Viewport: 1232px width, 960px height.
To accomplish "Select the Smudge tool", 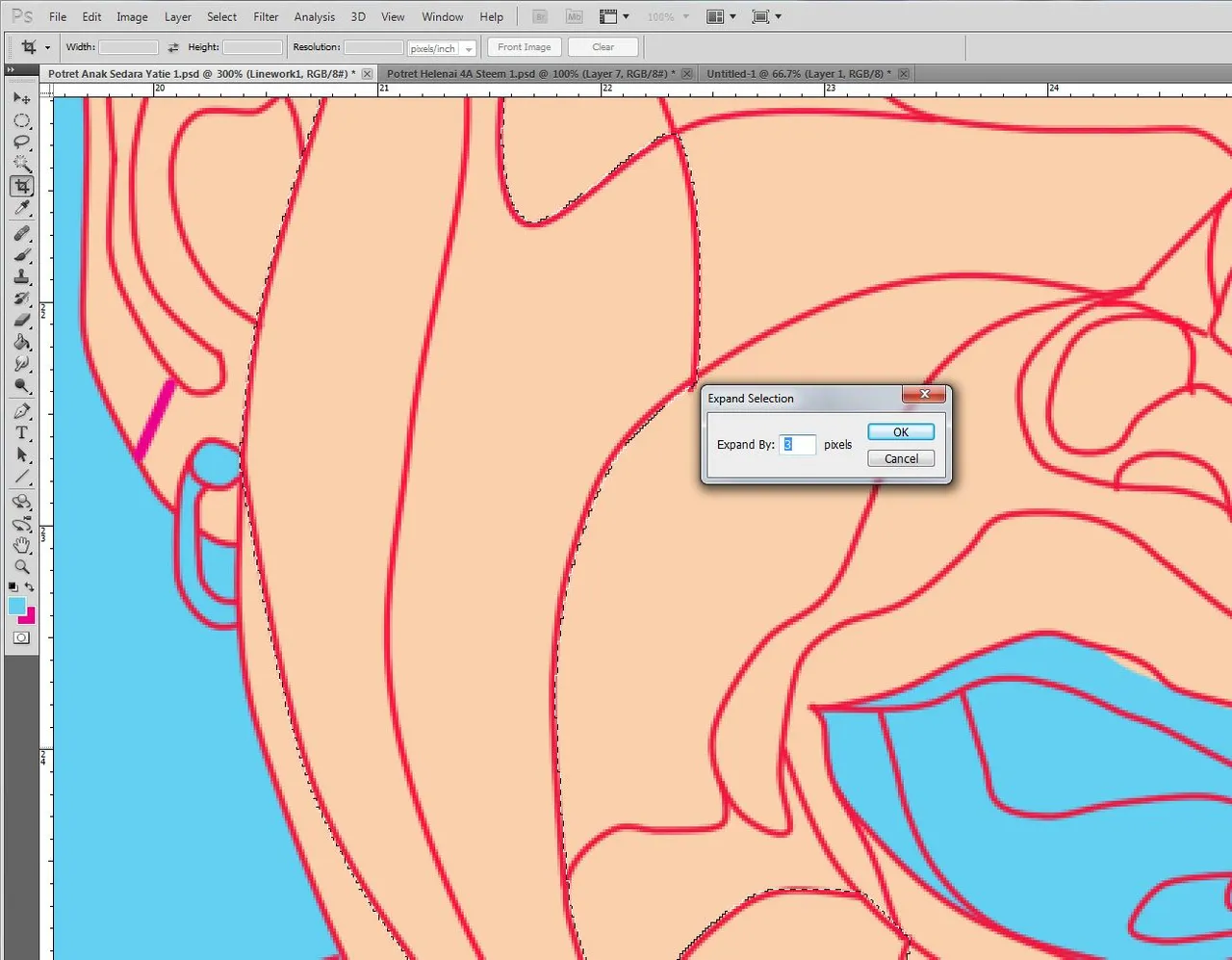I will pos(21,364).
